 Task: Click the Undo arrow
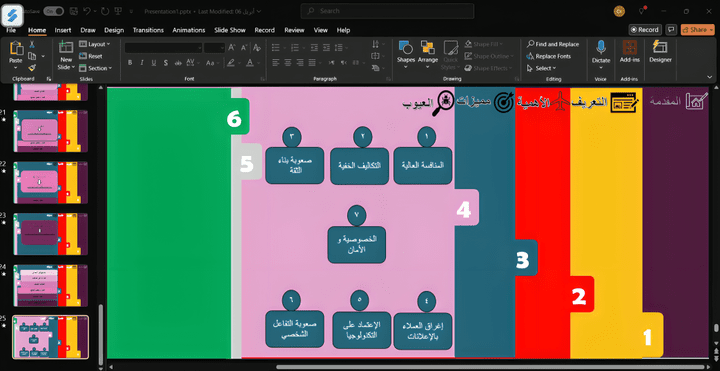[x=88, y=11]
